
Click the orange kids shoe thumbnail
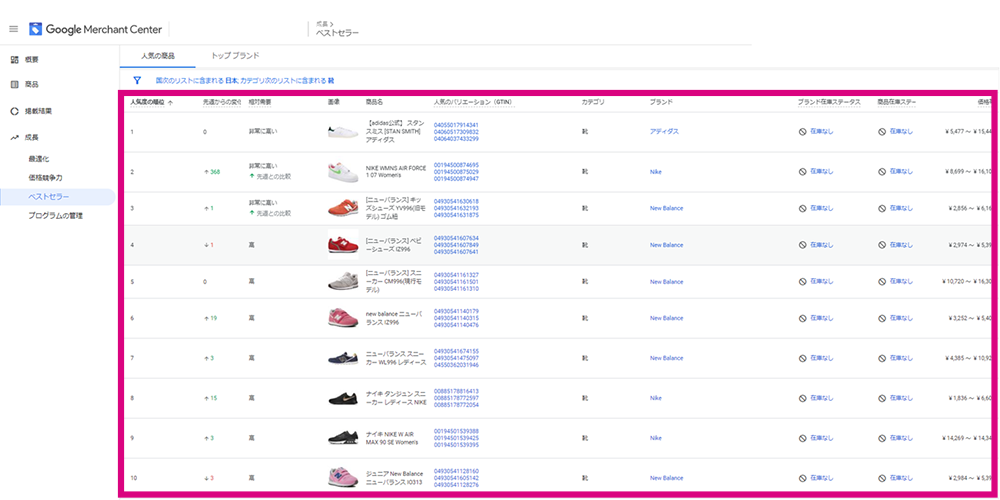point(343,209)
